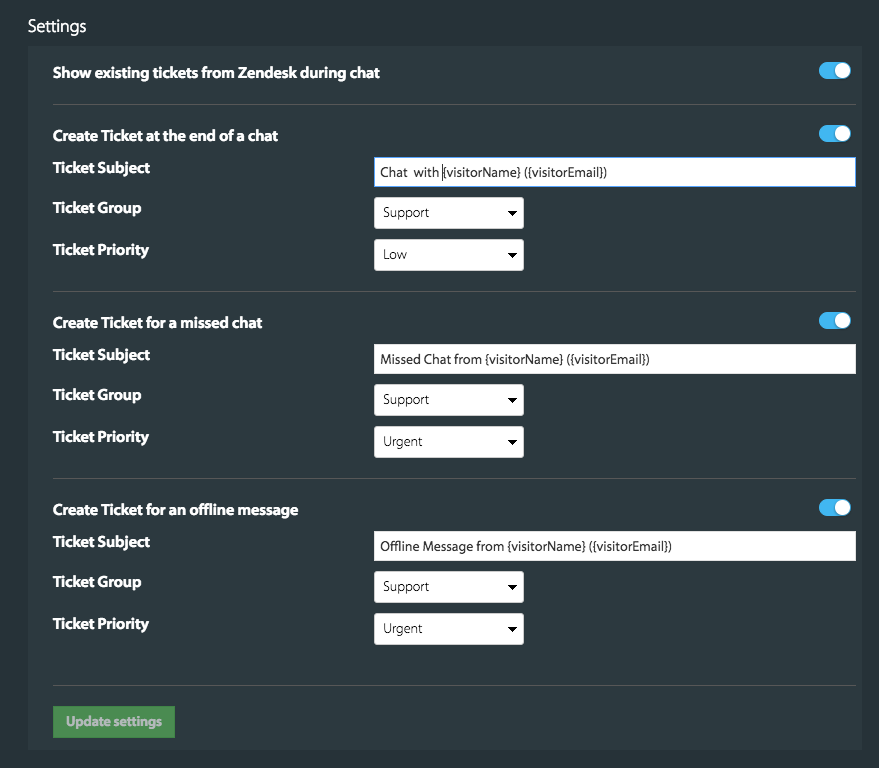Focus the 'Chat with {visitorName}' subject field
This screenshot has width=879, height=768.
614,172
